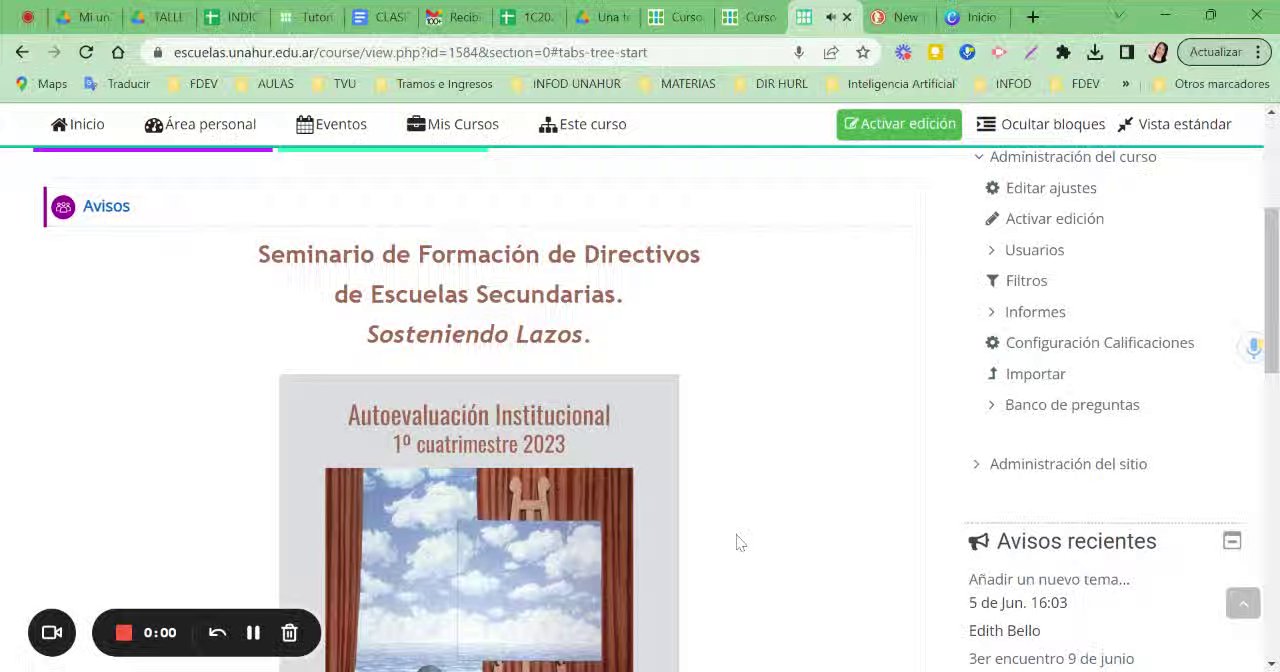Open the extensions puzzle piece icon

1063,52
